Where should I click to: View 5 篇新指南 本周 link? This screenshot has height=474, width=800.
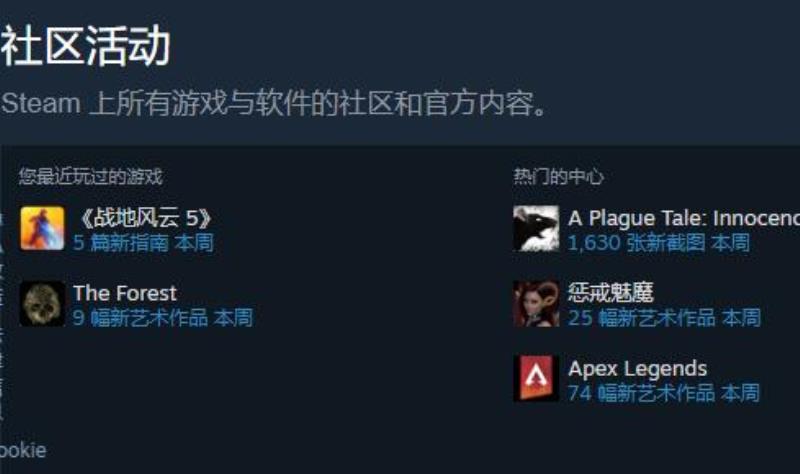143,243
